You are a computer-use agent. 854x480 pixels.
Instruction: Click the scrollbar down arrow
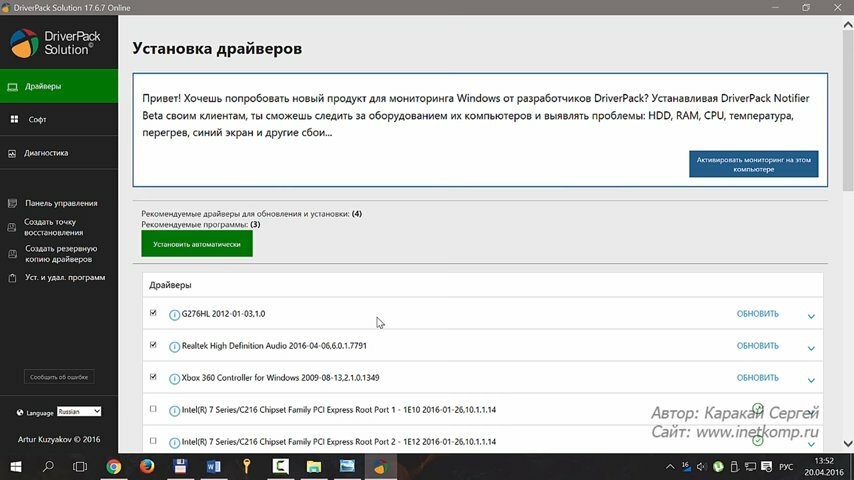(x=848, y=443)
